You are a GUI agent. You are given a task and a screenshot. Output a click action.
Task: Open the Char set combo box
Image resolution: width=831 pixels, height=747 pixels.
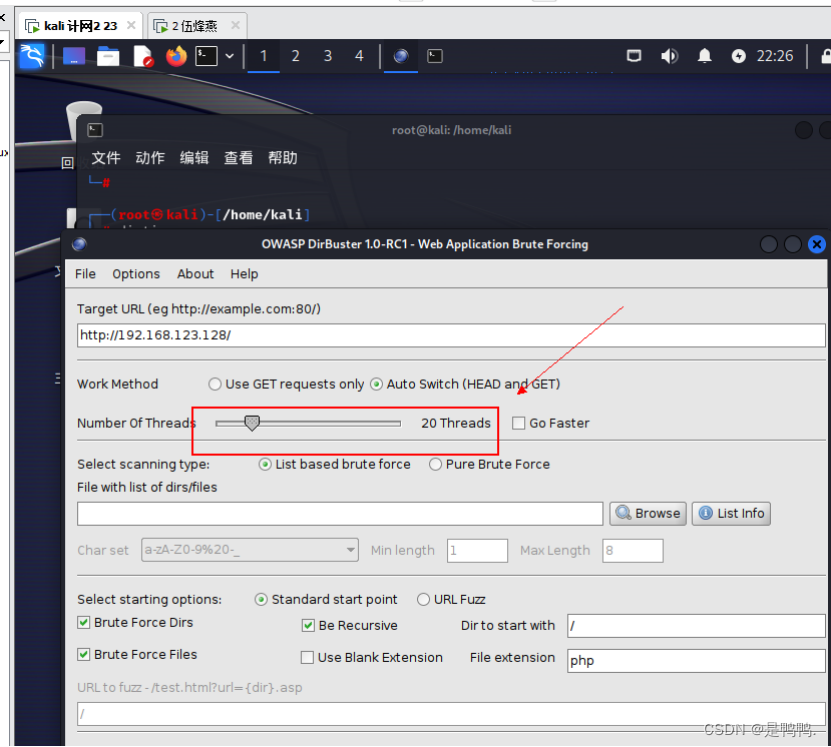click(250, 550)
